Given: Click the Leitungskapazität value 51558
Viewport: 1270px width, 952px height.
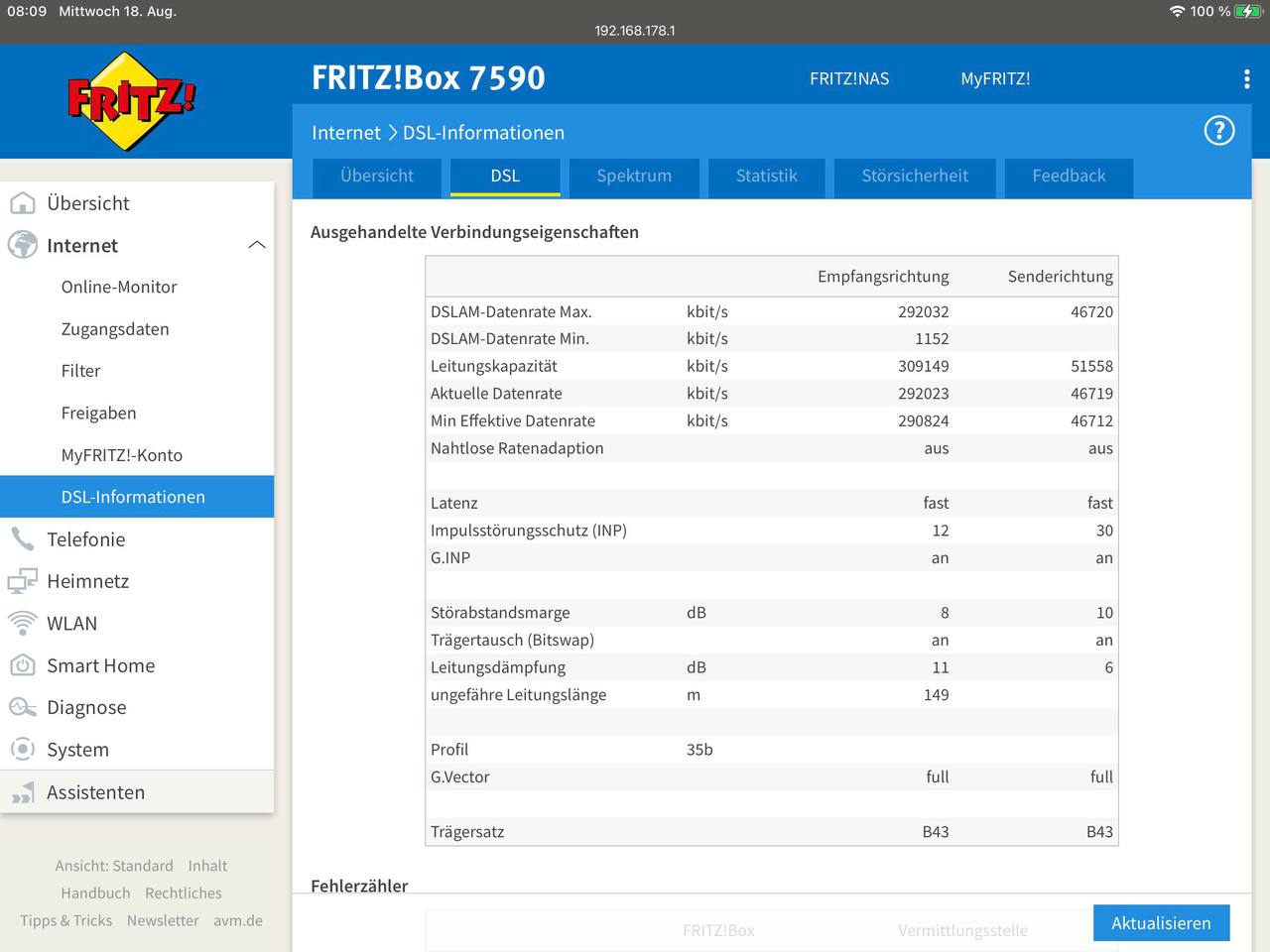Looking at the screenshot, I should click(x=1091, y=366).
